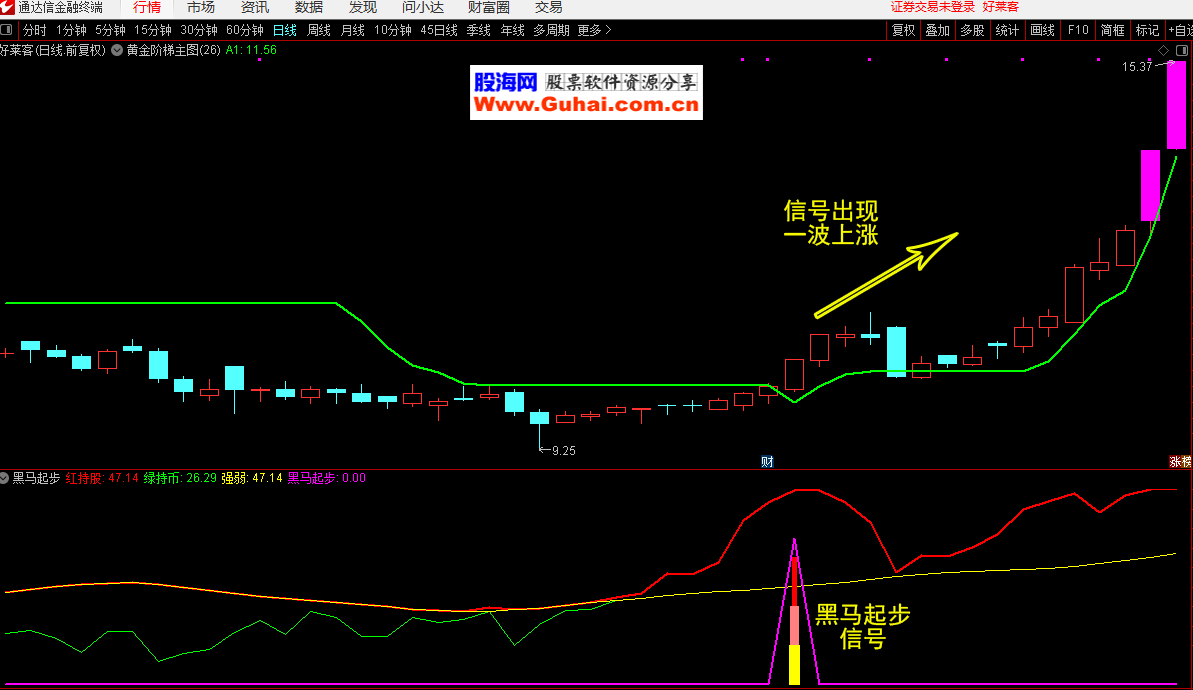The image size is (1193, 690).
Task: Switch to the 交易 tab
Action: point(549,7)
